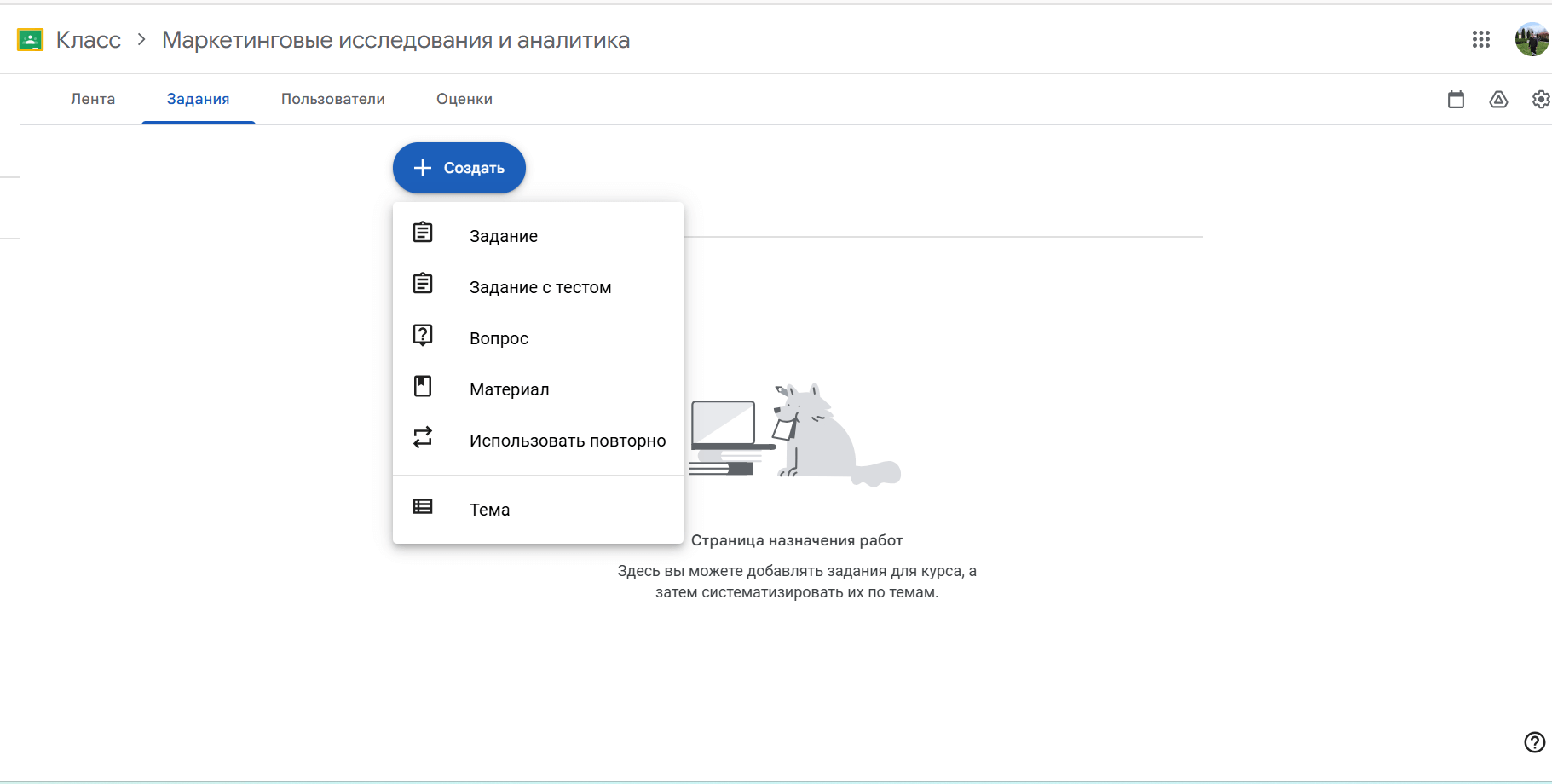Choose Задание с тестом menu entry

(539, 287)
